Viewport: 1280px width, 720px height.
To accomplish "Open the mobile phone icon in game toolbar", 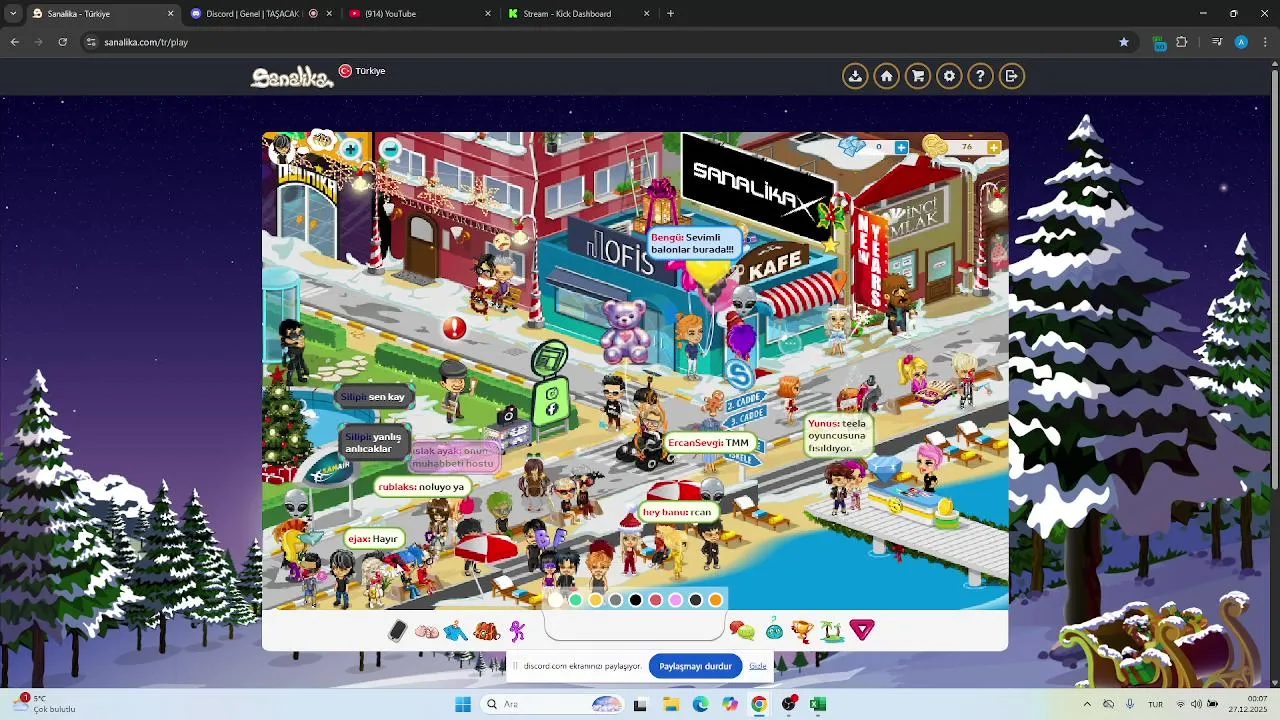I will [397, 631].
